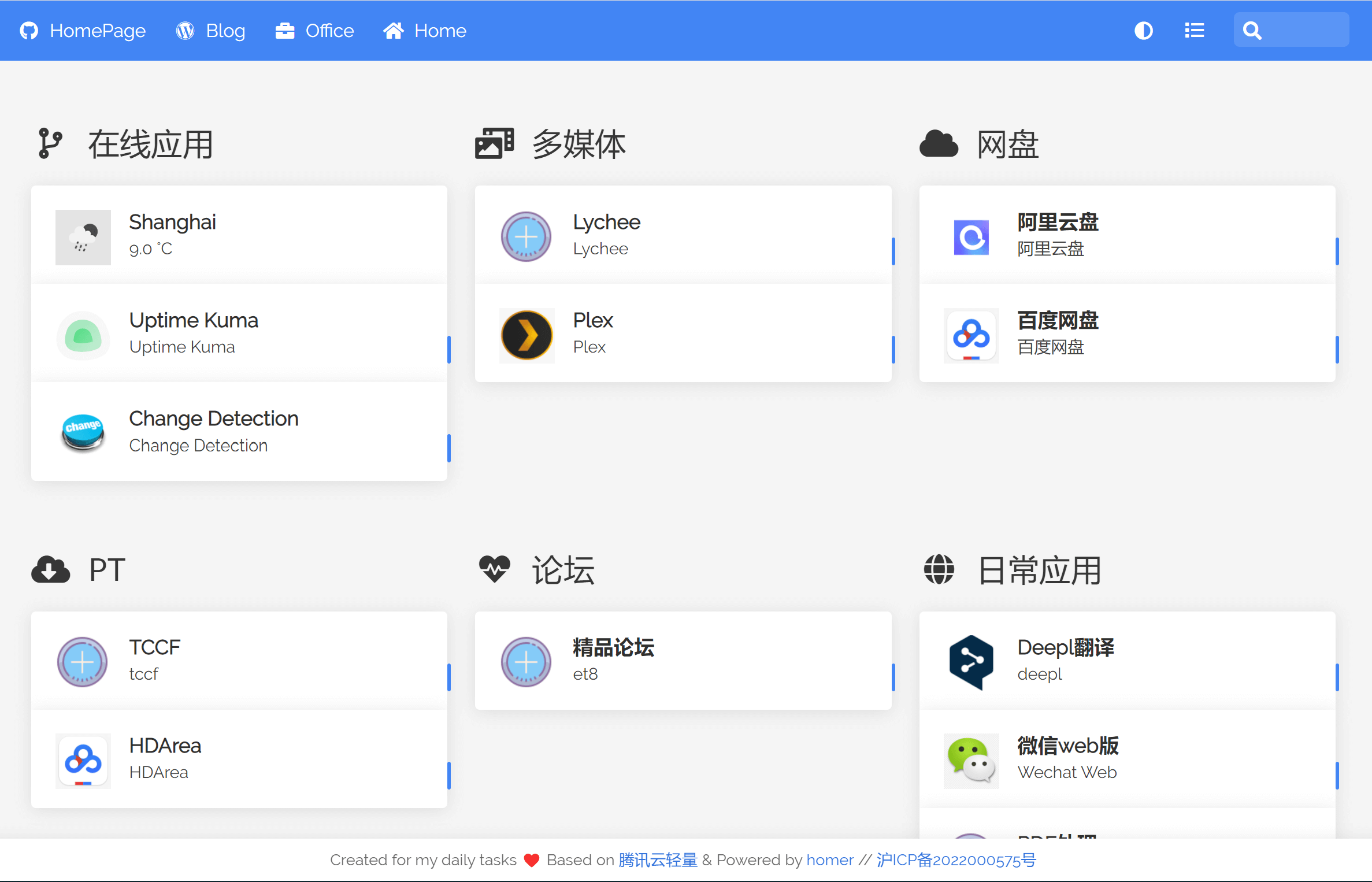Click the Lychee placeholder icon
The height and width of the screenshot is (882, 1372).
[526, 238]
